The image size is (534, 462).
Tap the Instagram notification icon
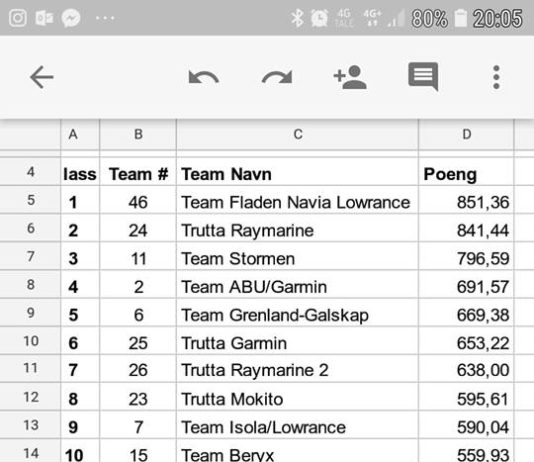[x=18, y=18]
